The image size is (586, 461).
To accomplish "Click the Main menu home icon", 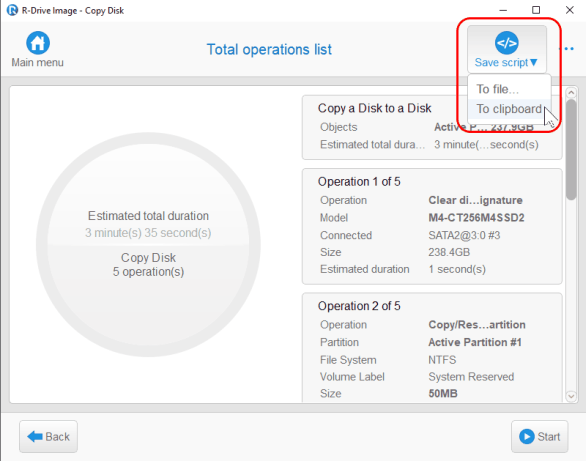I will tap(38, 43).
